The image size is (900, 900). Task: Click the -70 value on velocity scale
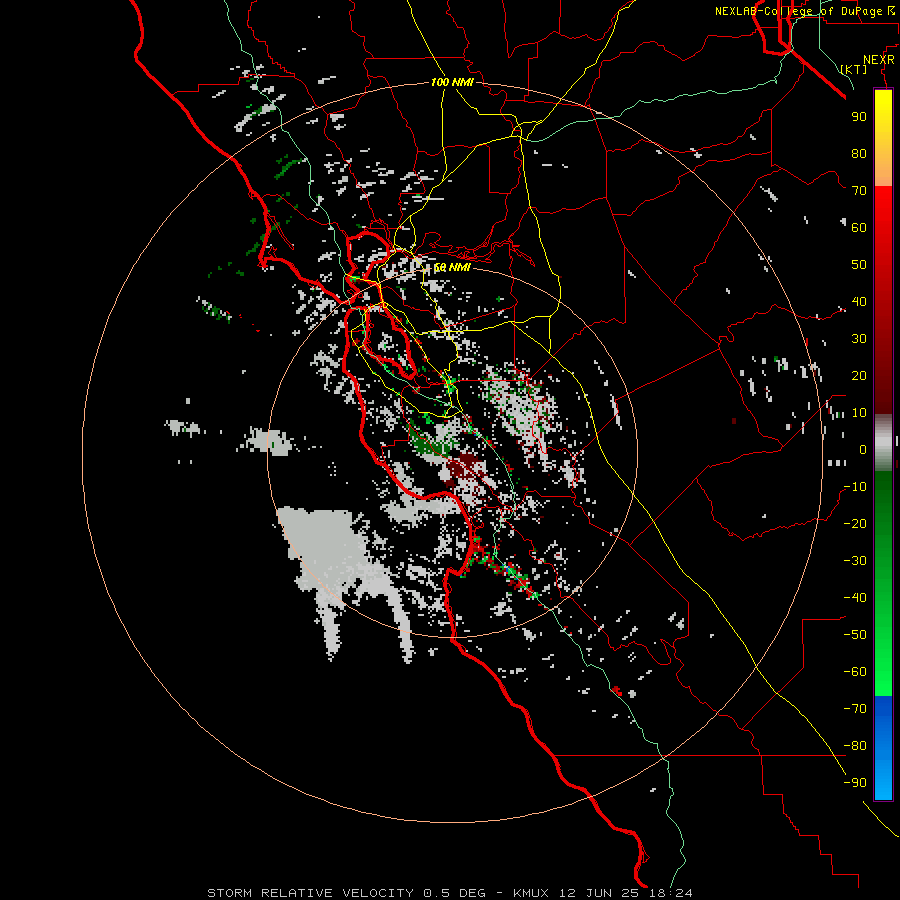click(855, 709)
